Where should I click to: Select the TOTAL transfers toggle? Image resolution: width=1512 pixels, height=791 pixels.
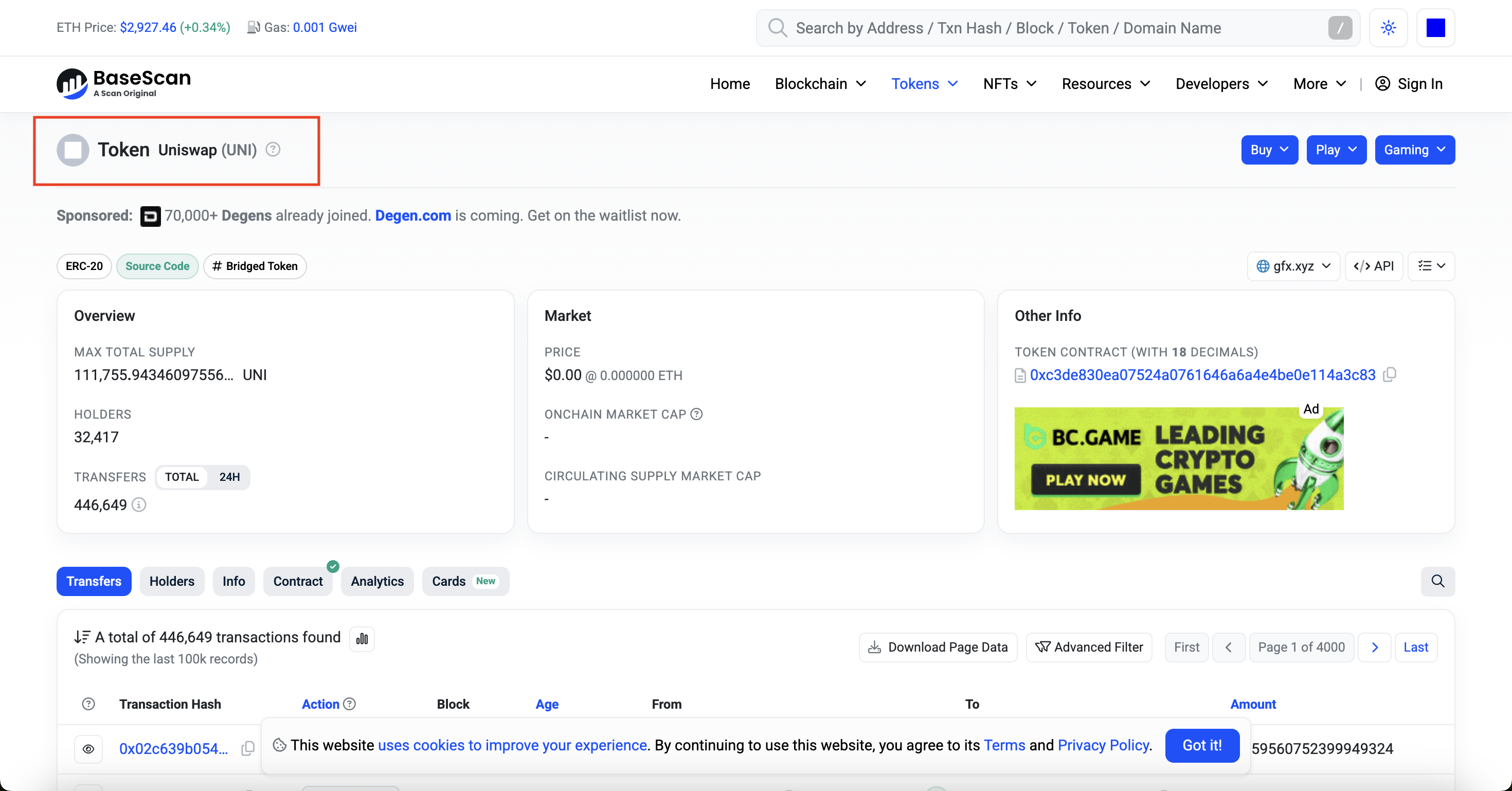click(182, 477)
